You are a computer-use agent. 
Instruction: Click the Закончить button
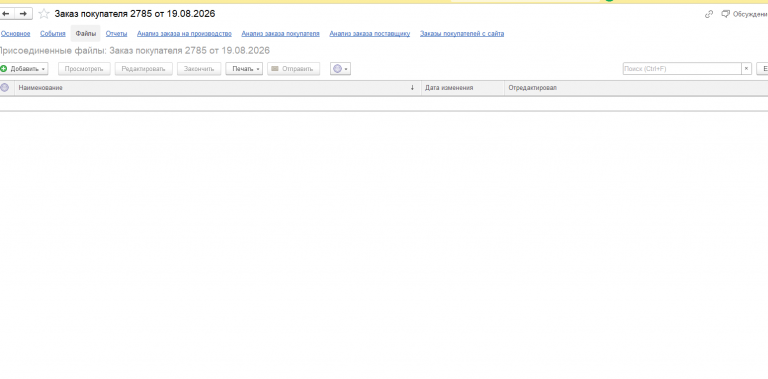199,69
